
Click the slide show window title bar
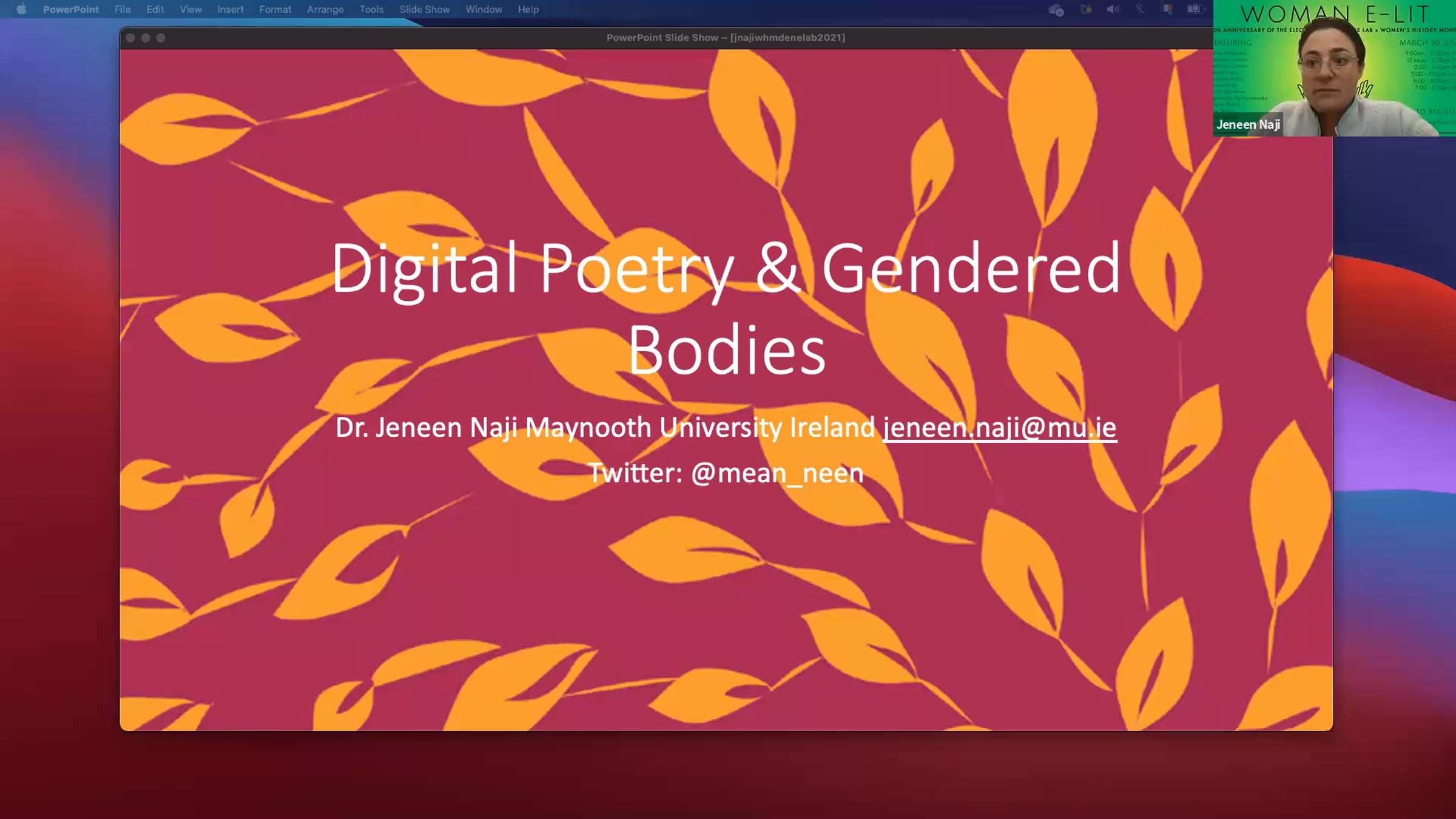click(726, 38)
